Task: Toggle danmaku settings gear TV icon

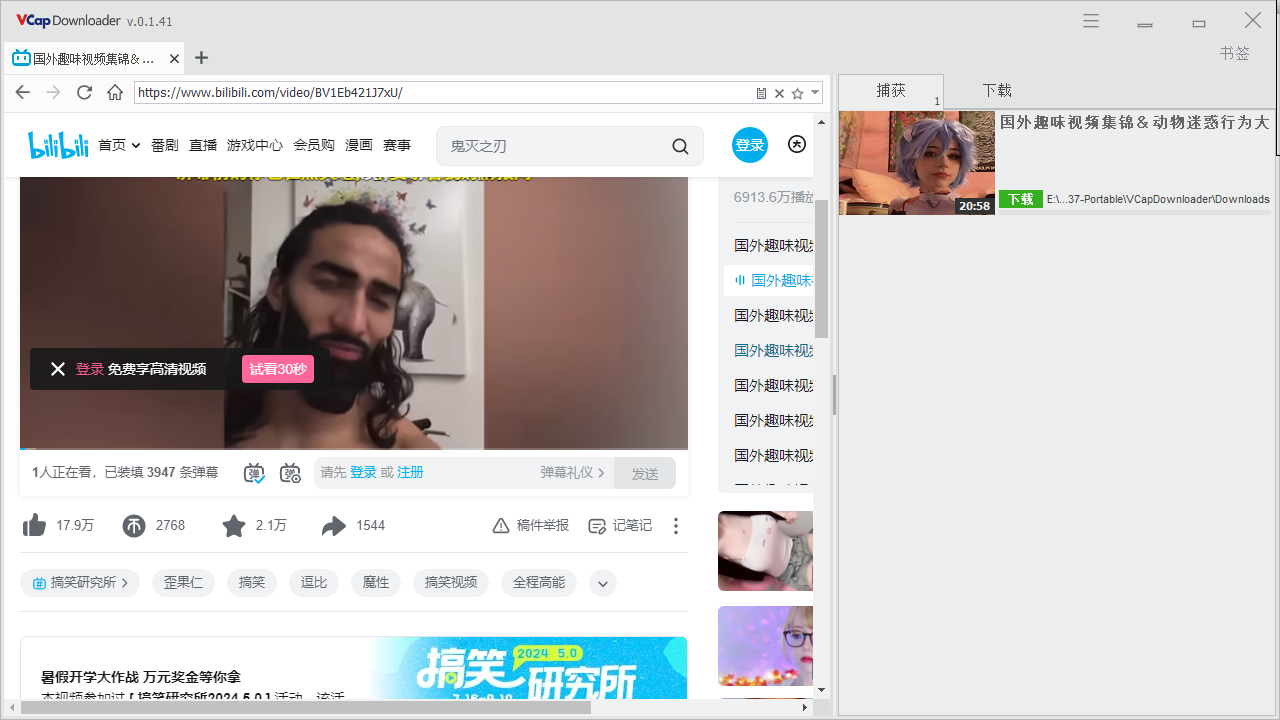Action: (x=290, y=472)
